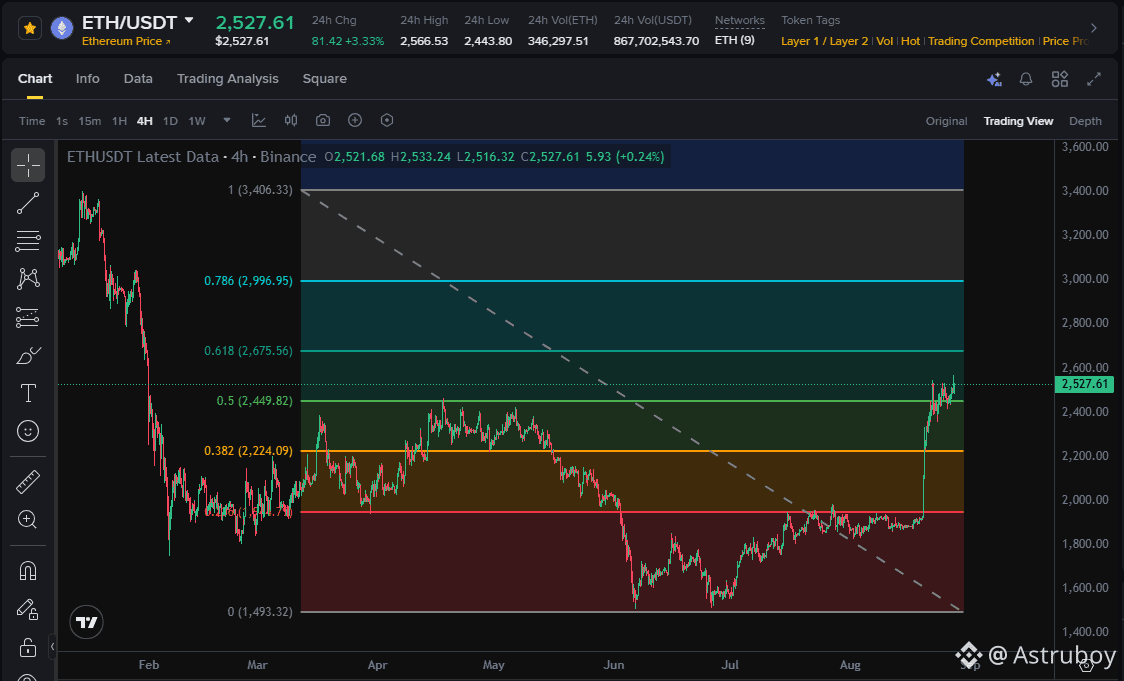Select the Text annotation tool
Viewport: 1124px width, 681px height.
coord(28,393)
